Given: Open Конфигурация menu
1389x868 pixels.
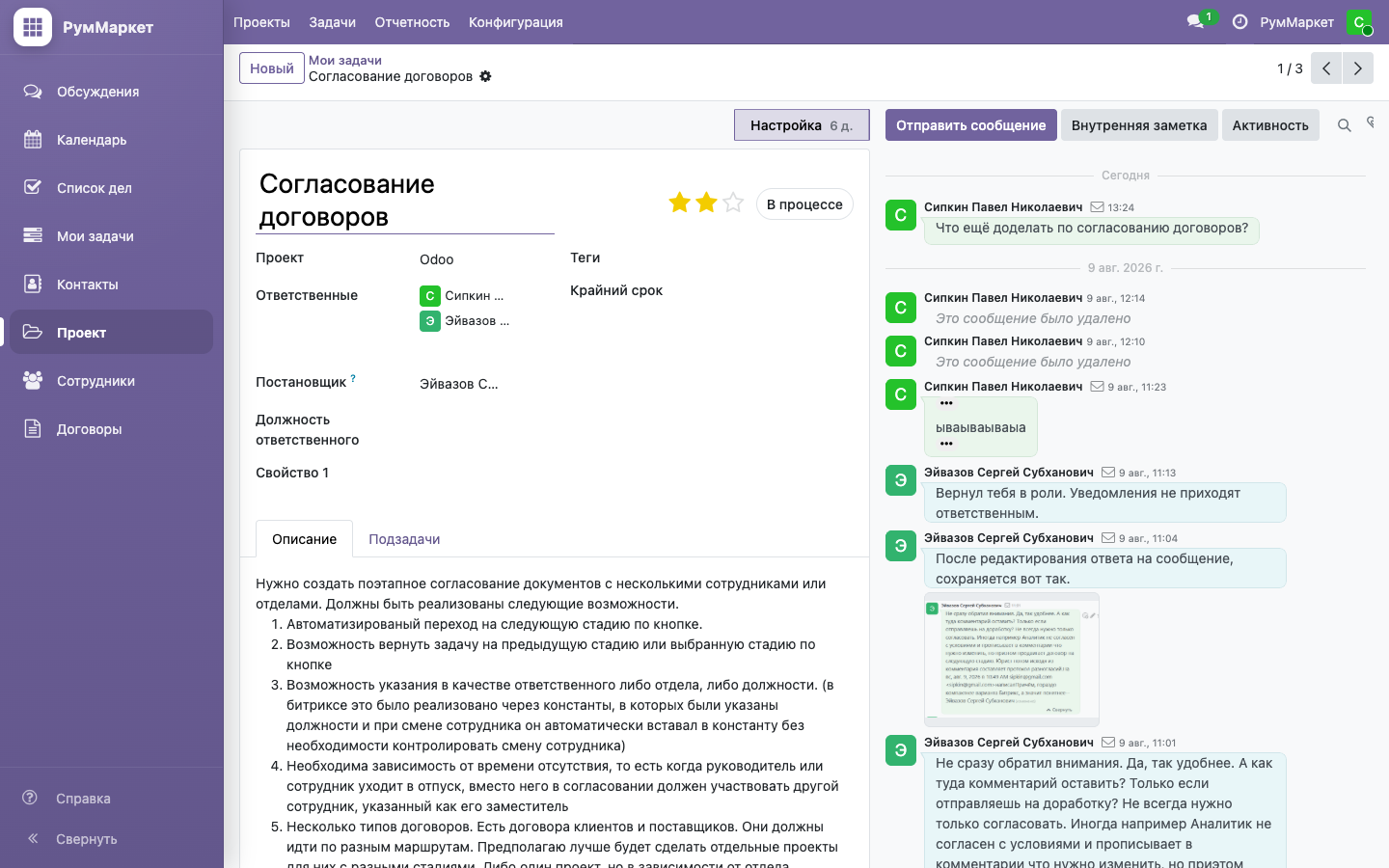Looking at the screenshot, I should click(x=516, y=22).
